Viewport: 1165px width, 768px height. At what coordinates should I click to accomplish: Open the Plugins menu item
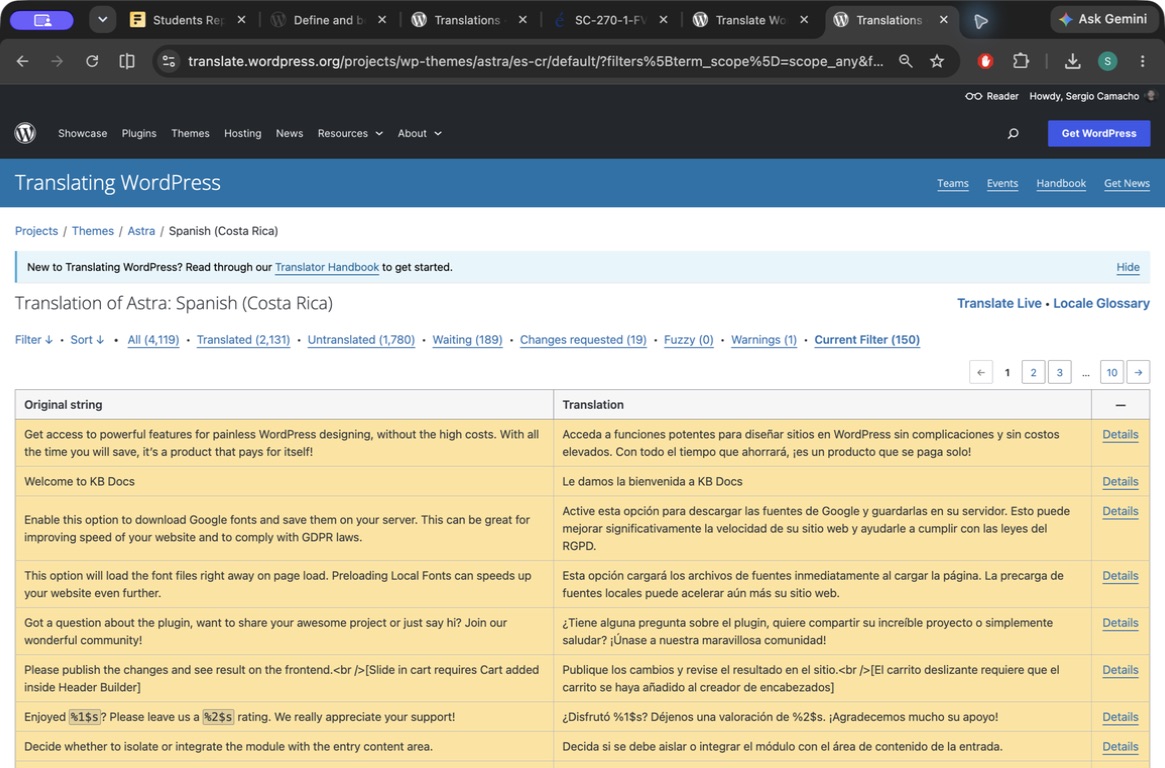(x=139, y=133)
